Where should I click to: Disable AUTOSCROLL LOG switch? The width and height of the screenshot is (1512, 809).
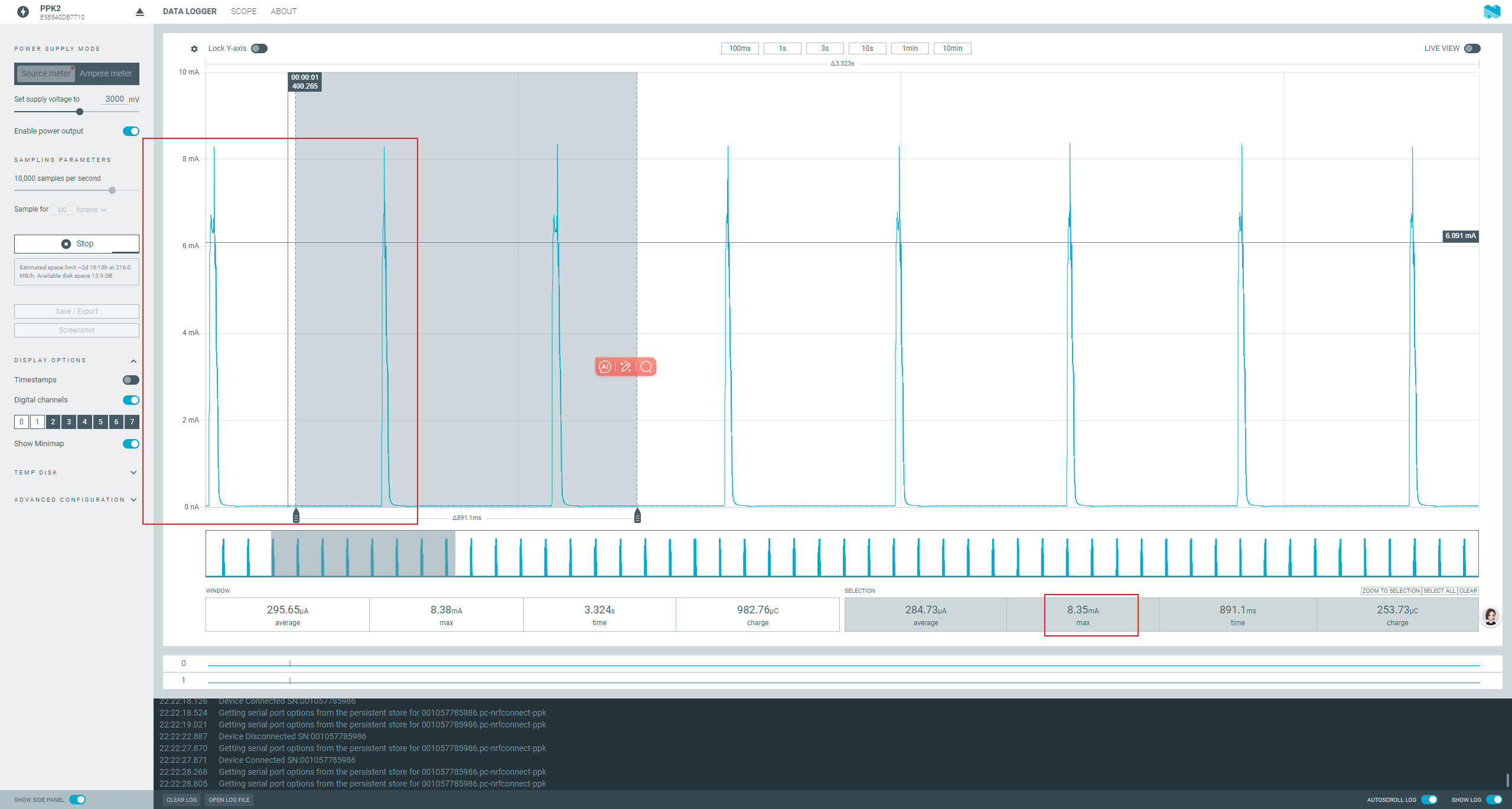[x=1429, y=800]
